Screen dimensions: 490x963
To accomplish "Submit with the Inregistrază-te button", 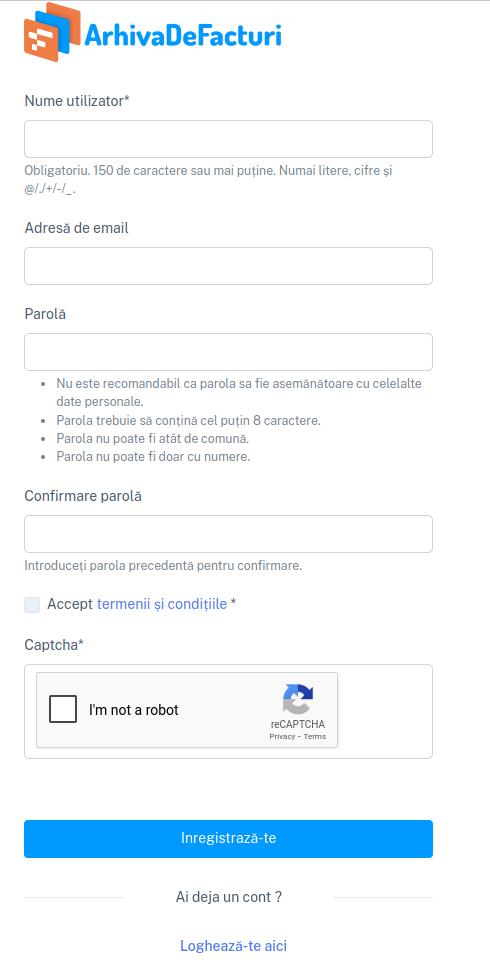I will coord(228,838).
